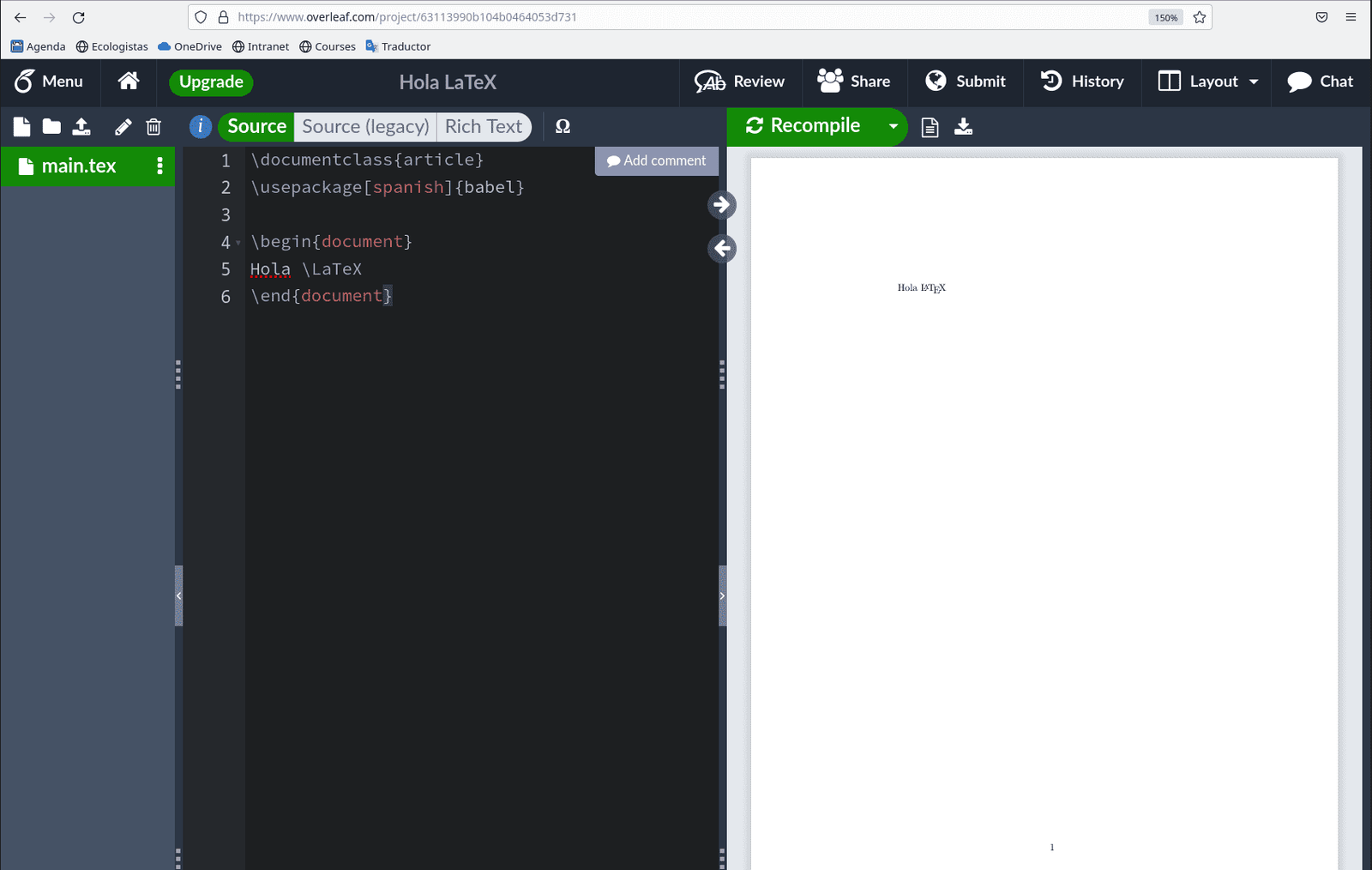Image resolution: width=1372 pixels, height=870 pixels.
Task: Open the logs and output files icon
Action: tap(930, 127)
